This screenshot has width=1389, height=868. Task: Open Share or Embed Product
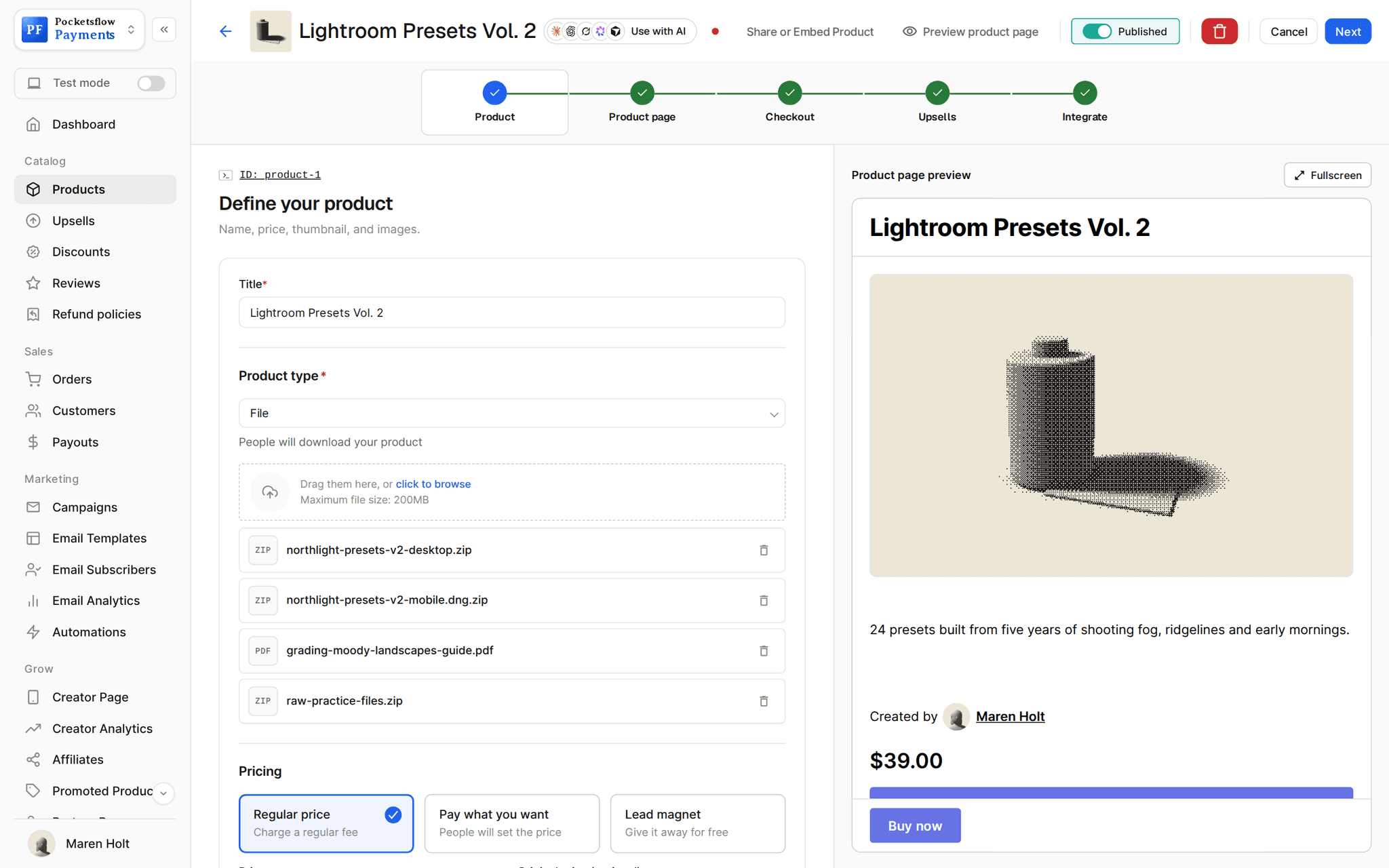810,31
